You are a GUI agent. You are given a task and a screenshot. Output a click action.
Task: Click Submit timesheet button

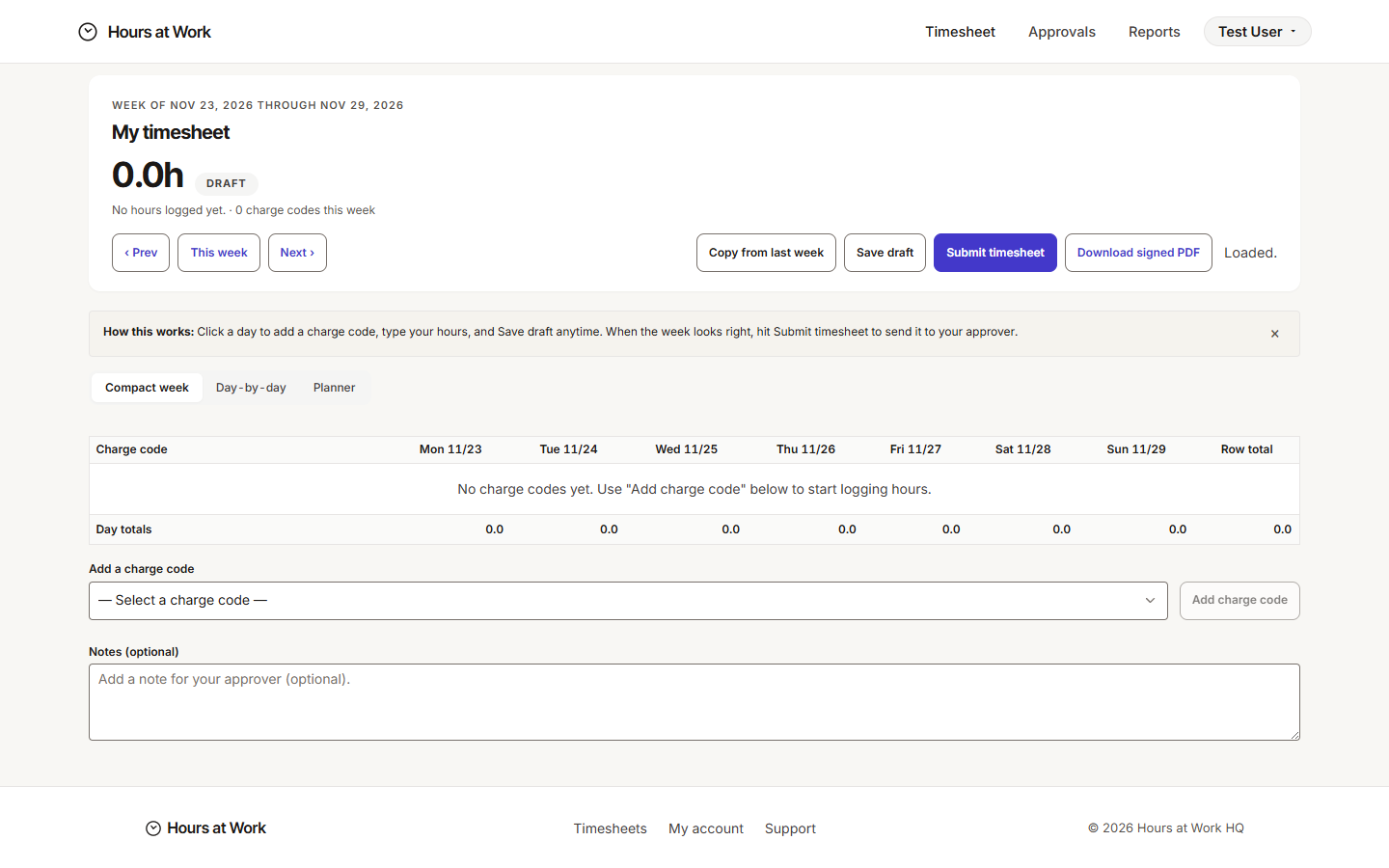coord(995,253)
